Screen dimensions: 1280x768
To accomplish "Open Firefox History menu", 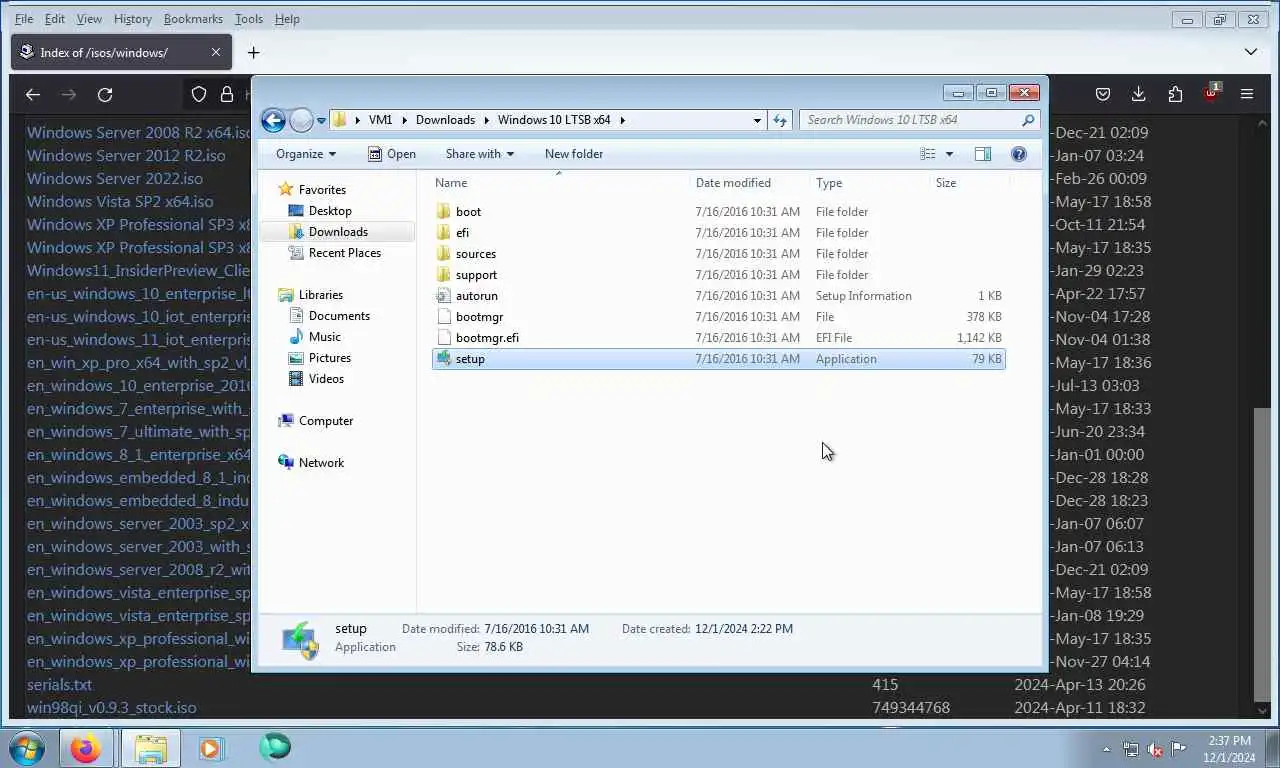I will pos(133,19).
